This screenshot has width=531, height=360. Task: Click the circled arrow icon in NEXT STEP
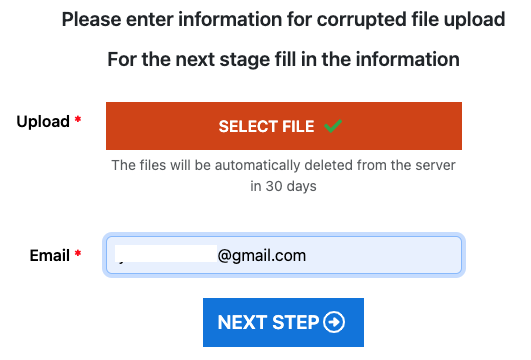(x=334, y=322)
